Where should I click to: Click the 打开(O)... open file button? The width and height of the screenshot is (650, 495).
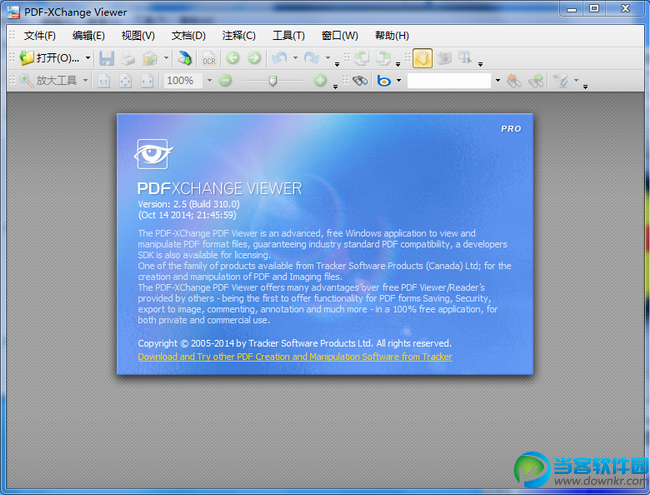pos(49,58)
